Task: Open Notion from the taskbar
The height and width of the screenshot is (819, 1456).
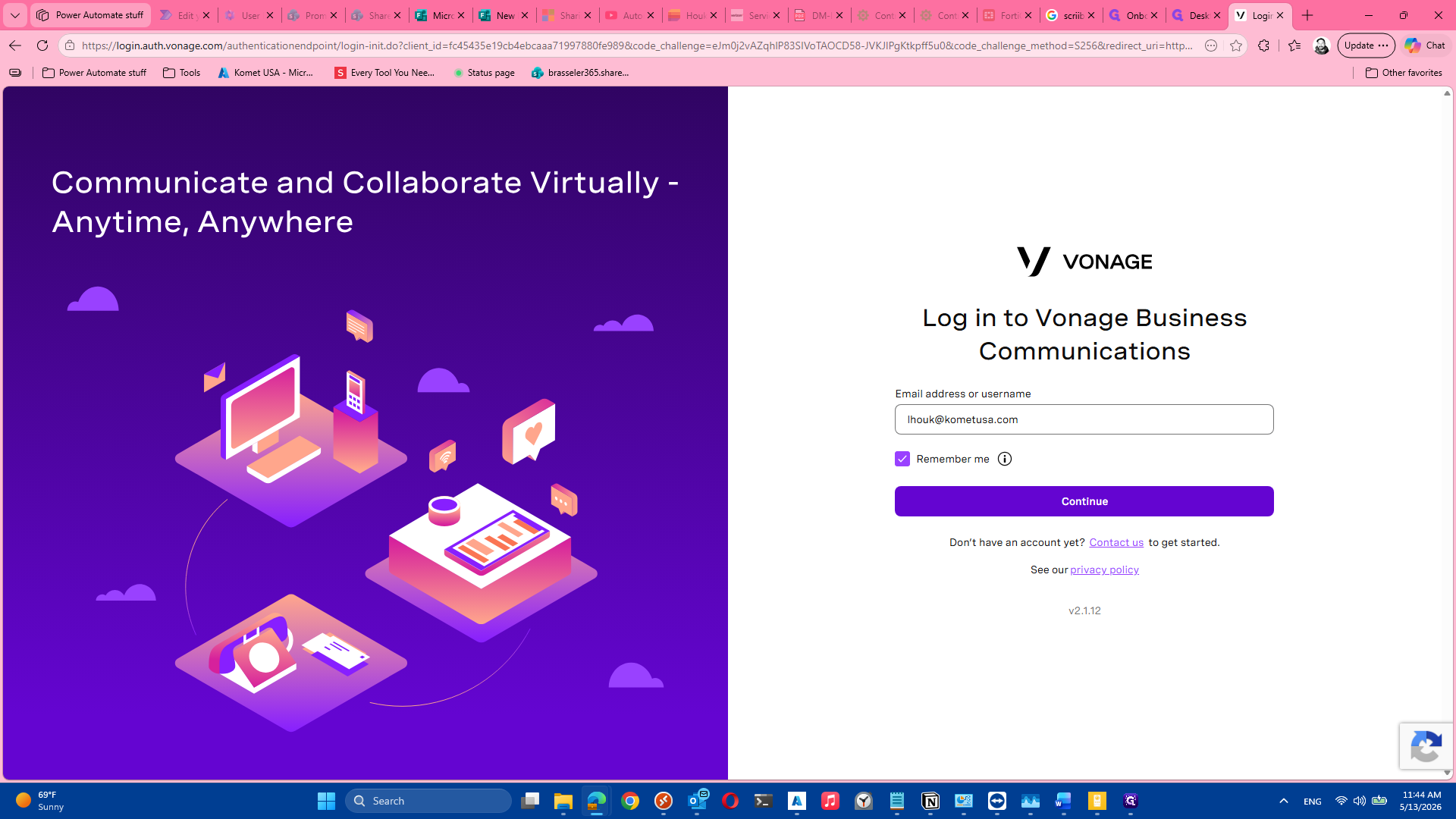Action: (930, 801)
